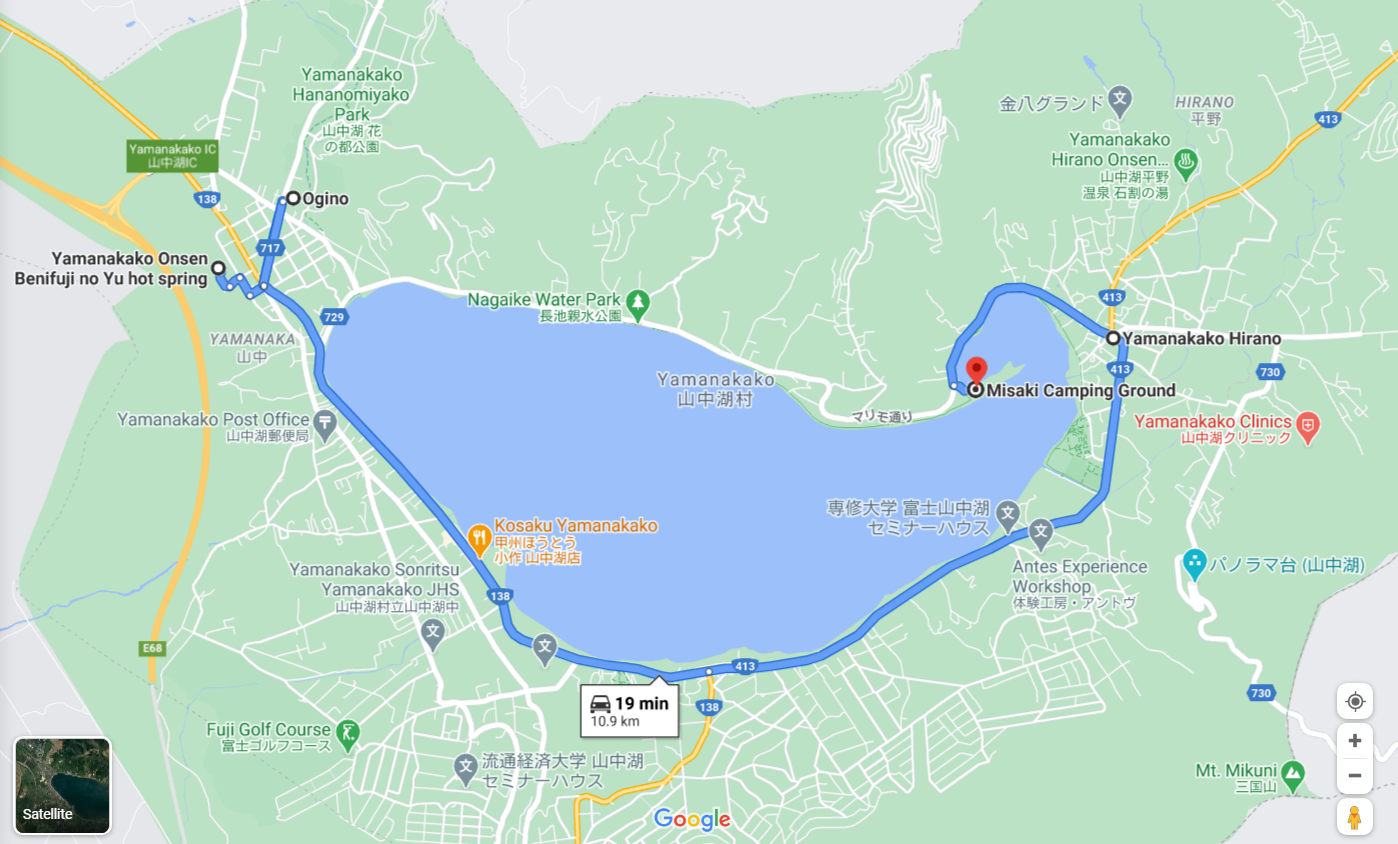Zoom in with the plus button
This screenshot has height=844, width=1398.
(1355, 741)
